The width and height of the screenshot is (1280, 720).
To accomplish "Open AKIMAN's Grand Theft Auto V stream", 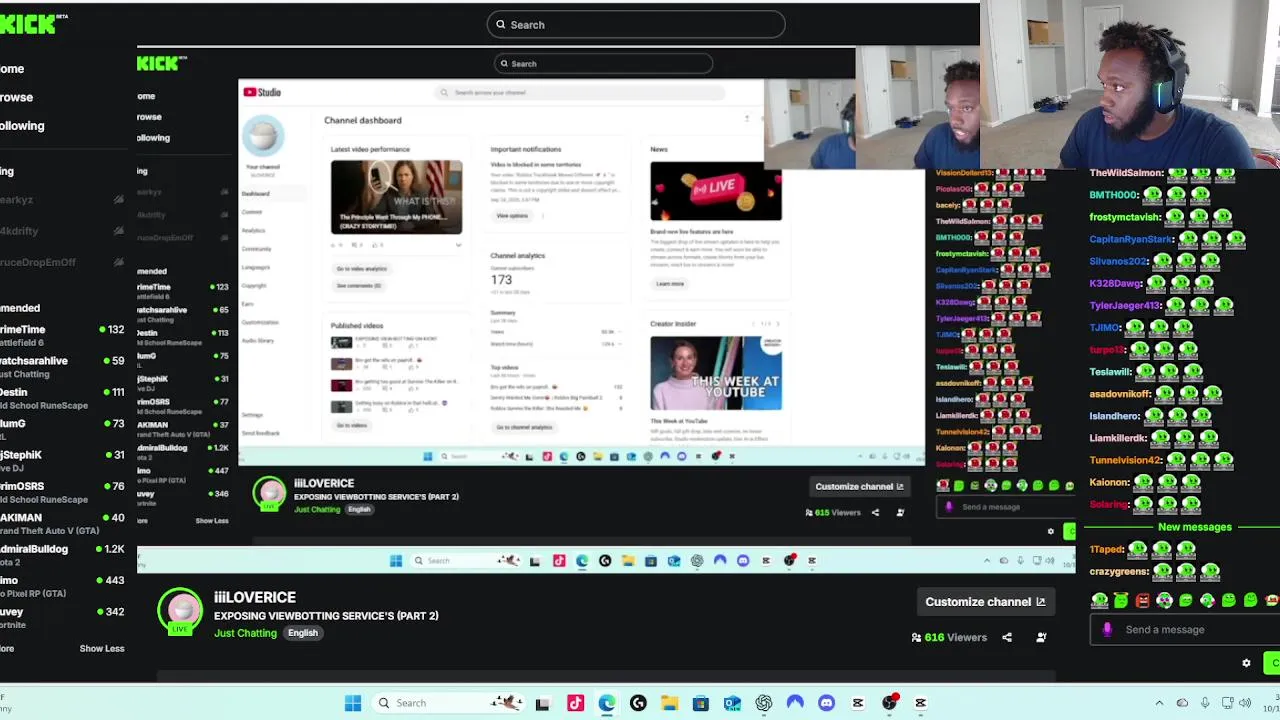I will point(62,524).
